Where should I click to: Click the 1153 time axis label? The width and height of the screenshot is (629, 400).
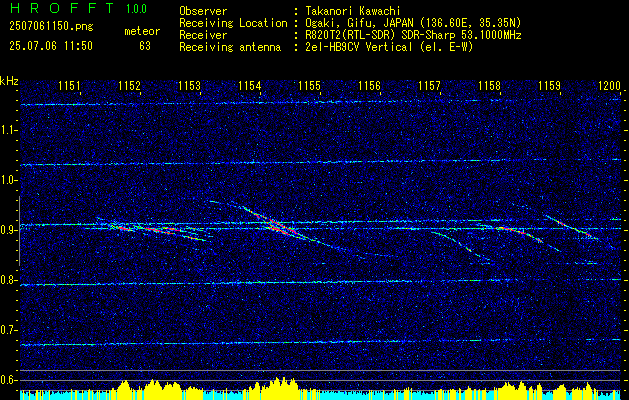click(189, 85)
